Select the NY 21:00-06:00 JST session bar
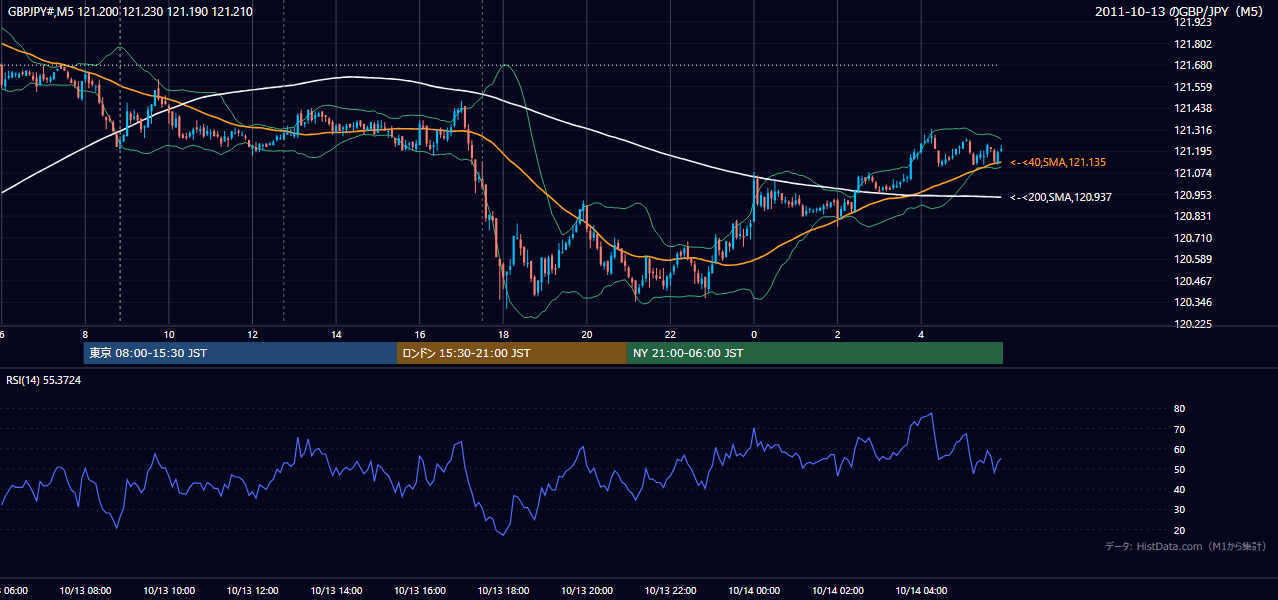1278x600 pixels. 814,353
